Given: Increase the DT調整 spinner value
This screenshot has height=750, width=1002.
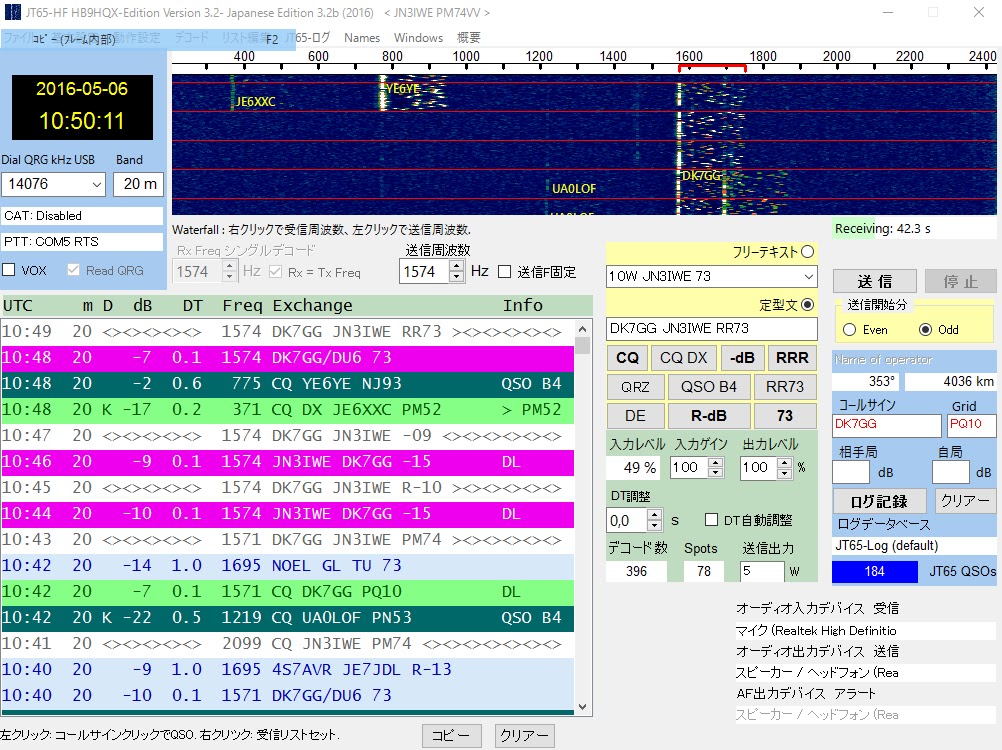Looking at the screenshot, I should click(654, 516).
